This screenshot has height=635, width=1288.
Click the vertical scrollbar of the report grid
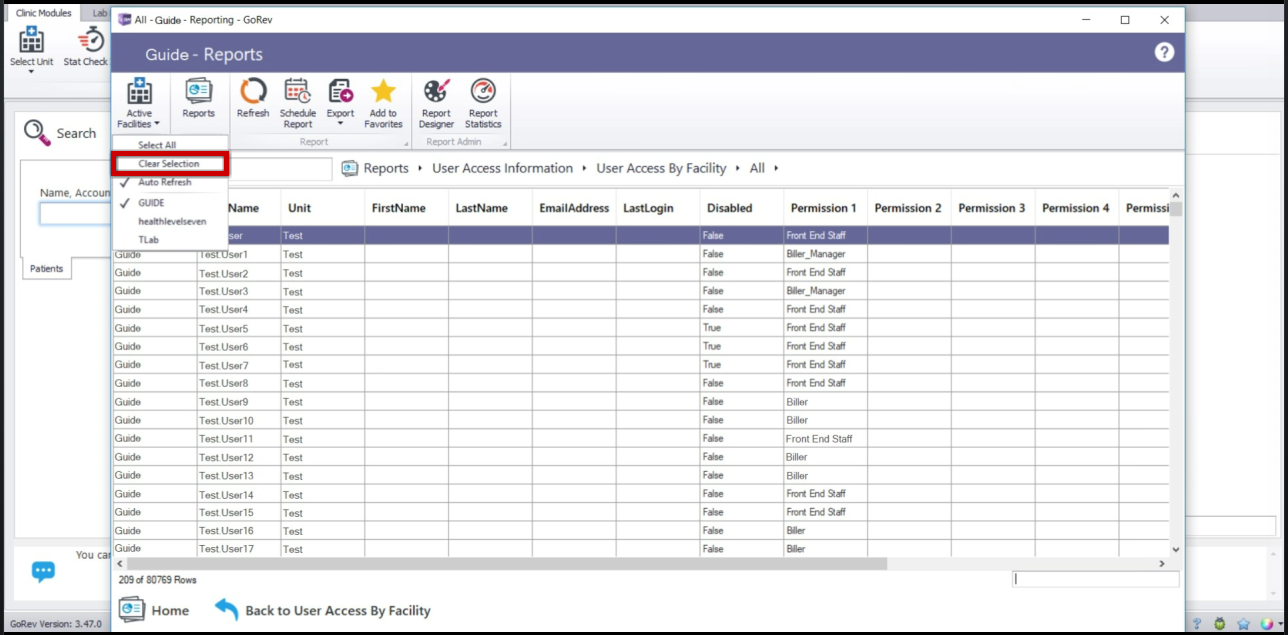tap(1175, 209)
